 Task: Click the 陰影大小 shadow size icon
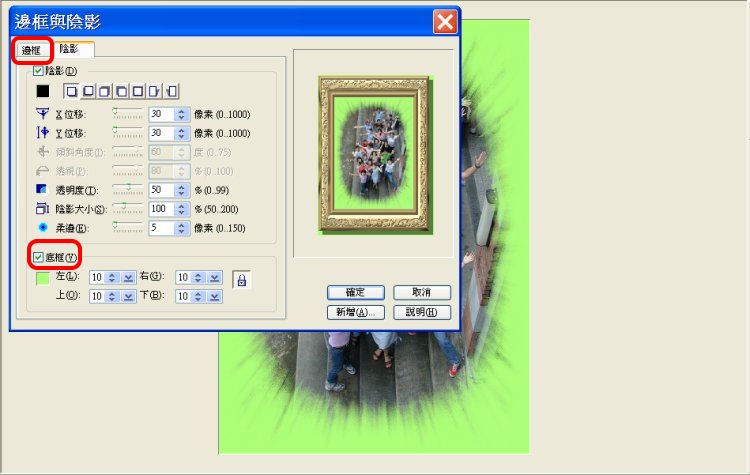click(x=41, y=209)
